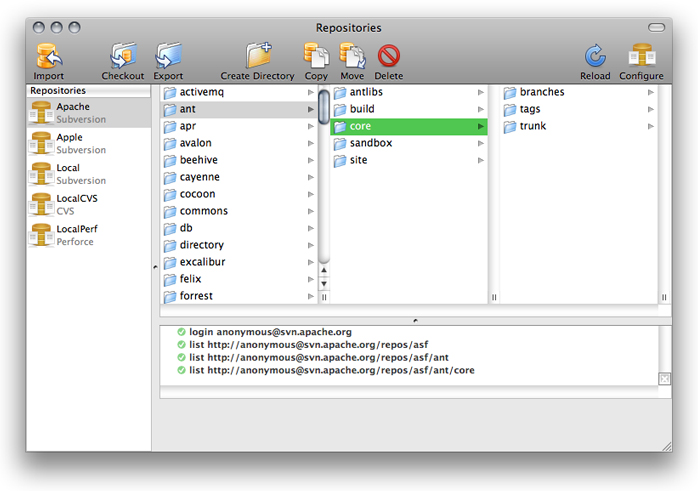
Task: Click the first column scroll-down arrow
Action: click(x=324, y=284)
